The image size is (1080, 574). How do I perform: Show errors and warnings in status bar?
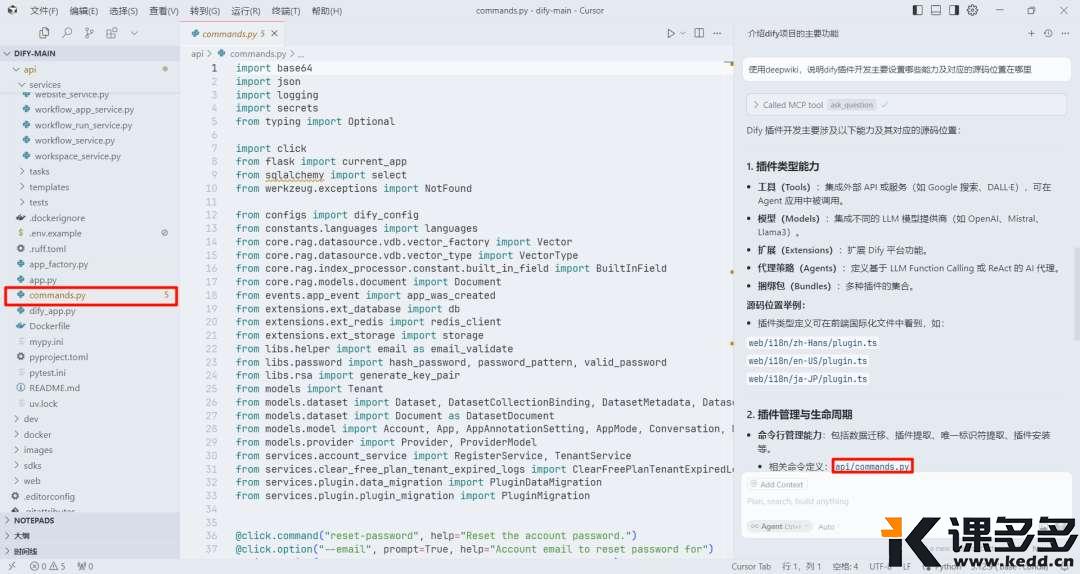(x=48, y=566)
